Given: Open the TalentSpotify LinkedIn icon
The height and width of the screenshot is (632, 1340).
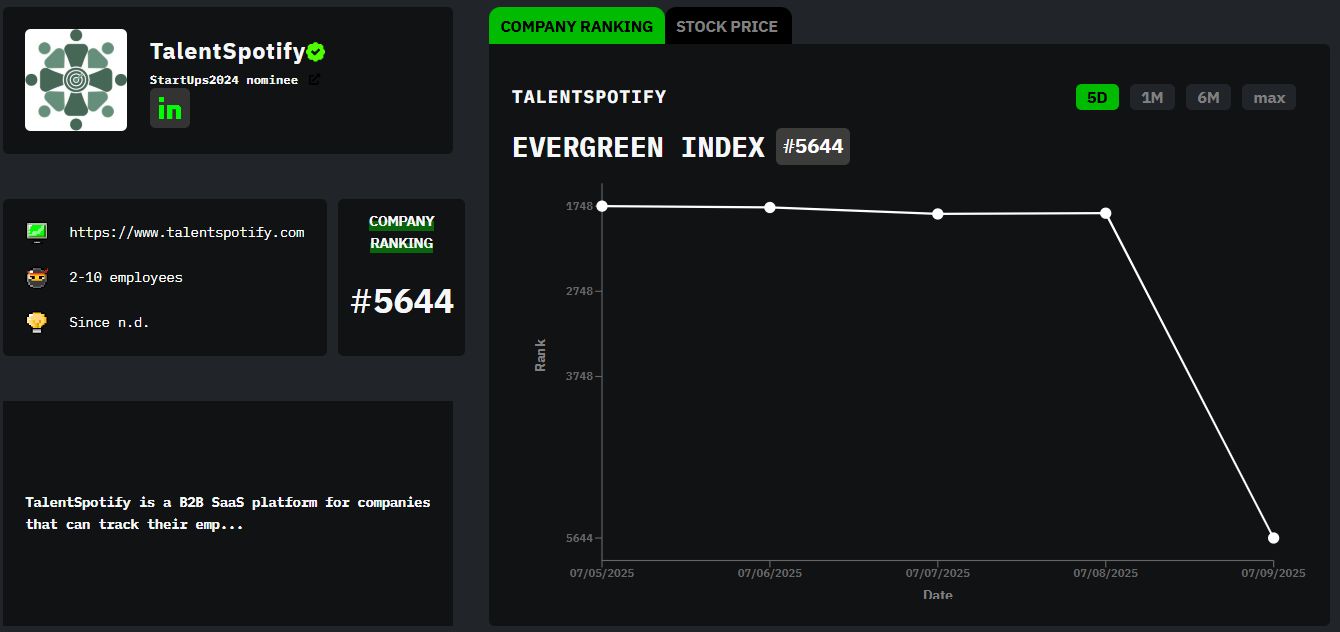Looking at the screenshot, I should (170, 109).
